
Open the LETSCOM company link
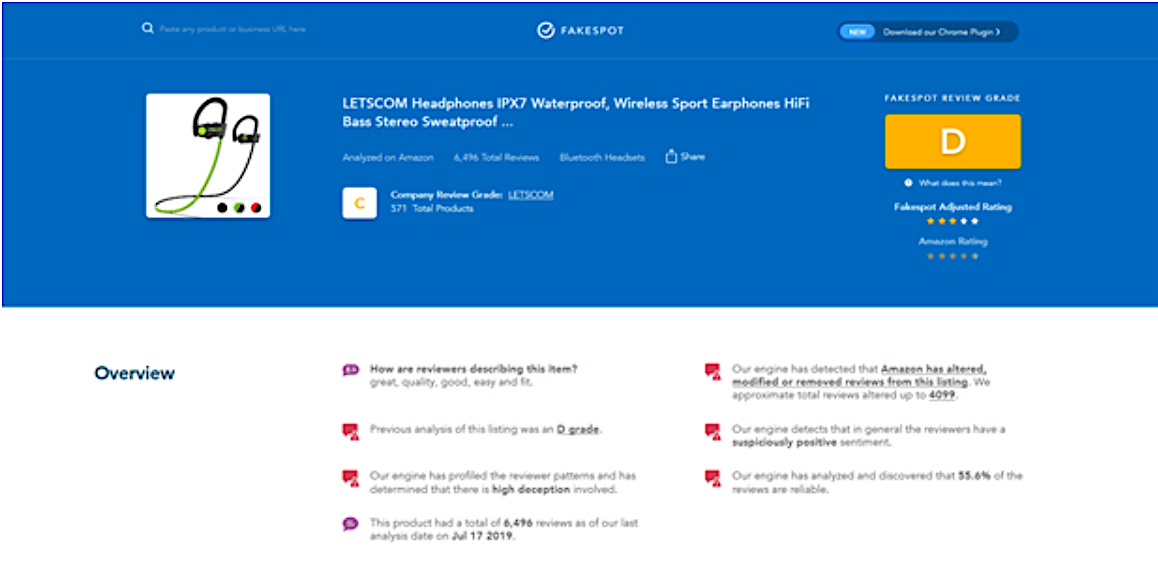click(530, 195)
